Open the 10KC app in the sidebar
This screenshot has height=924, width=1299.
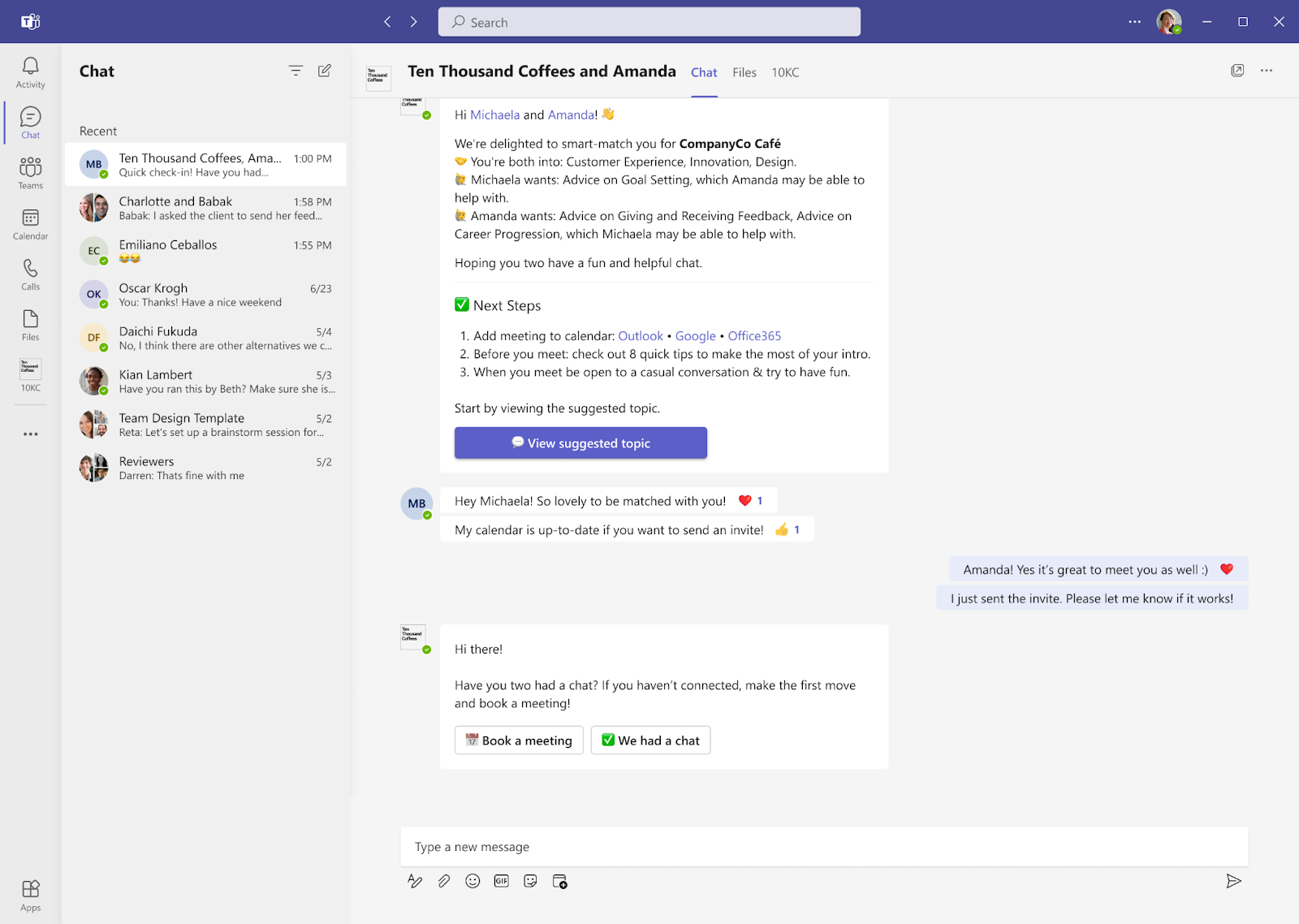pos(30,375)
